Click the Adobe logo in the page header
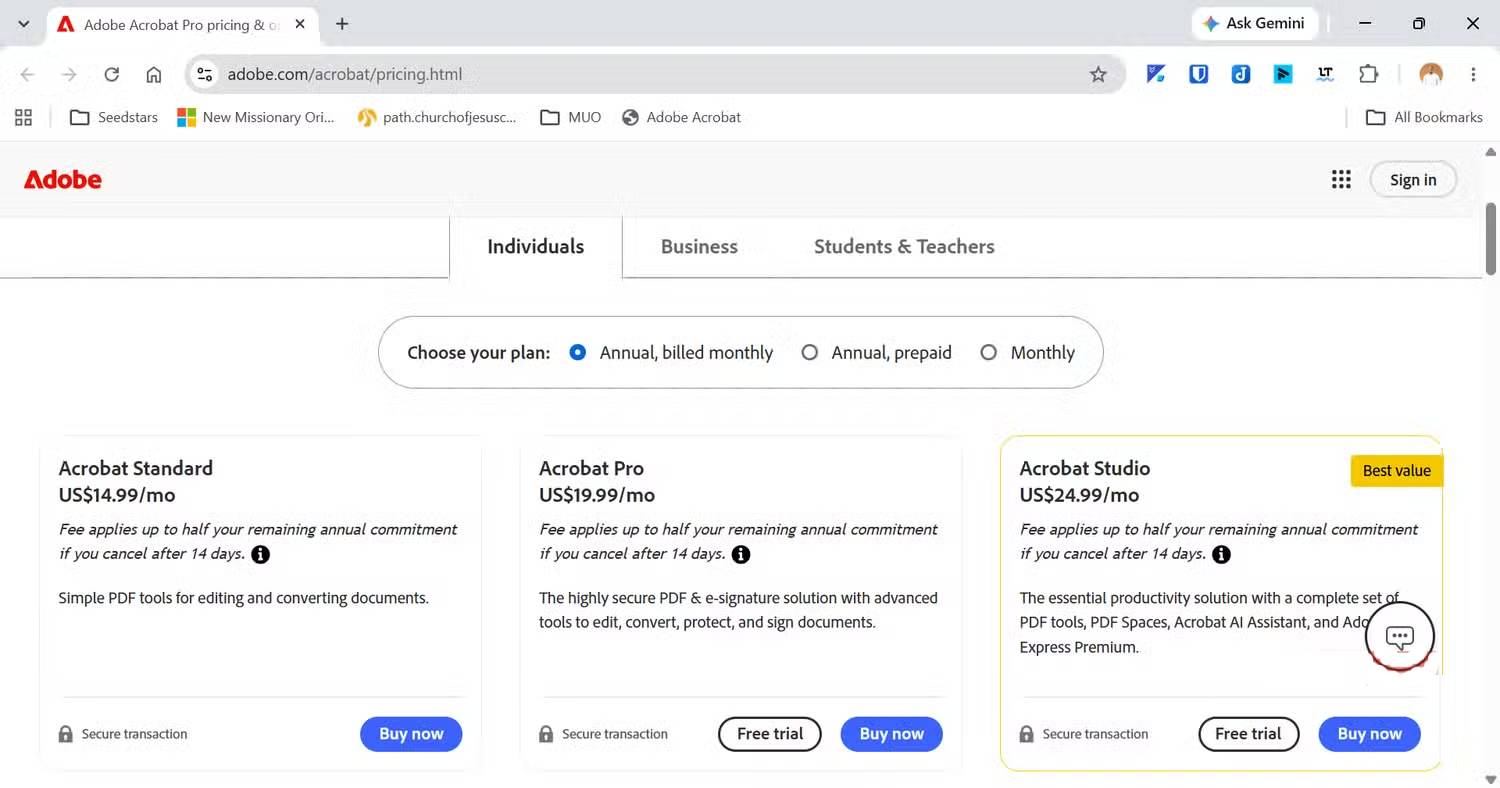1500x788 pixels. point(63,180)
